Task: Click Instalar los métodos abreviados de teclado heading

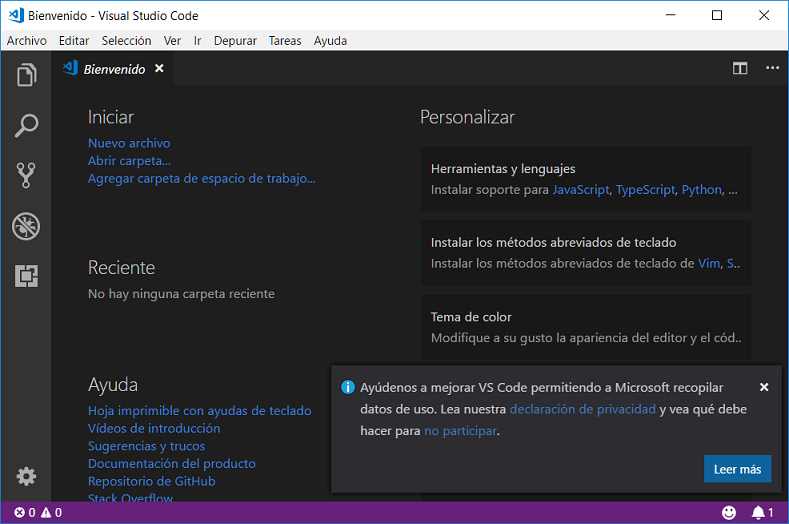Action: coord(554,243)
